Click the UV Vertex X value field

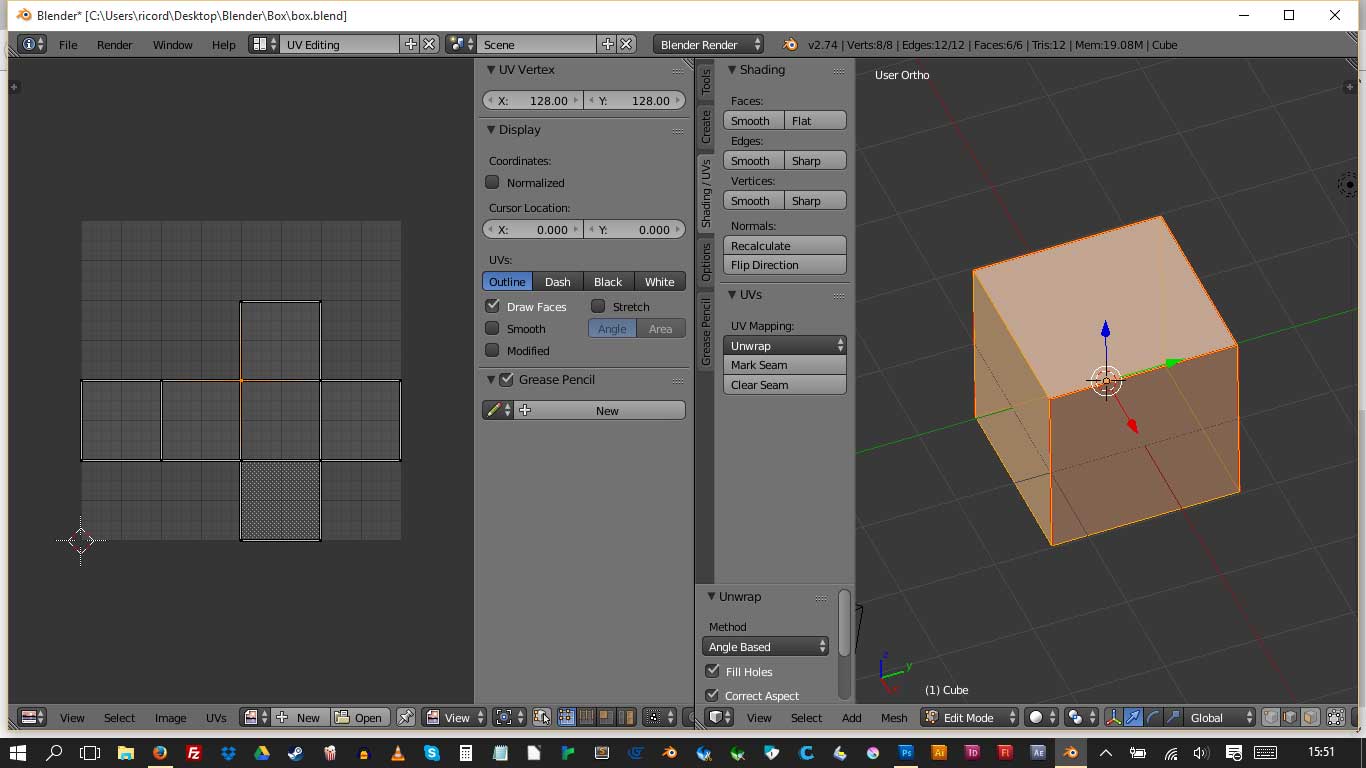point(533,100)
